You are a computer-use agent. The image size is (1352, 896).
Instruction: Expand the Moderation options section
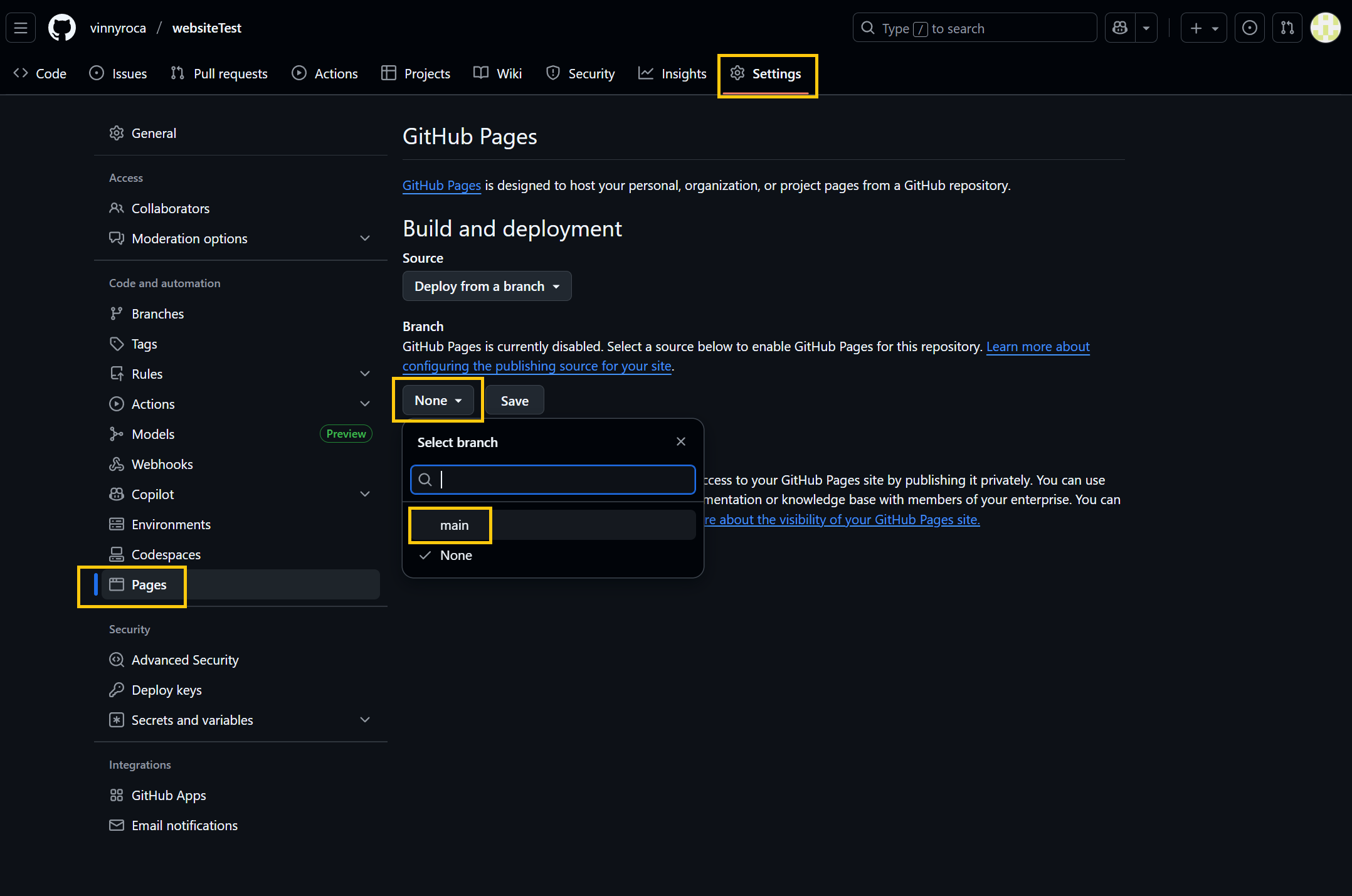pos(366,238)
